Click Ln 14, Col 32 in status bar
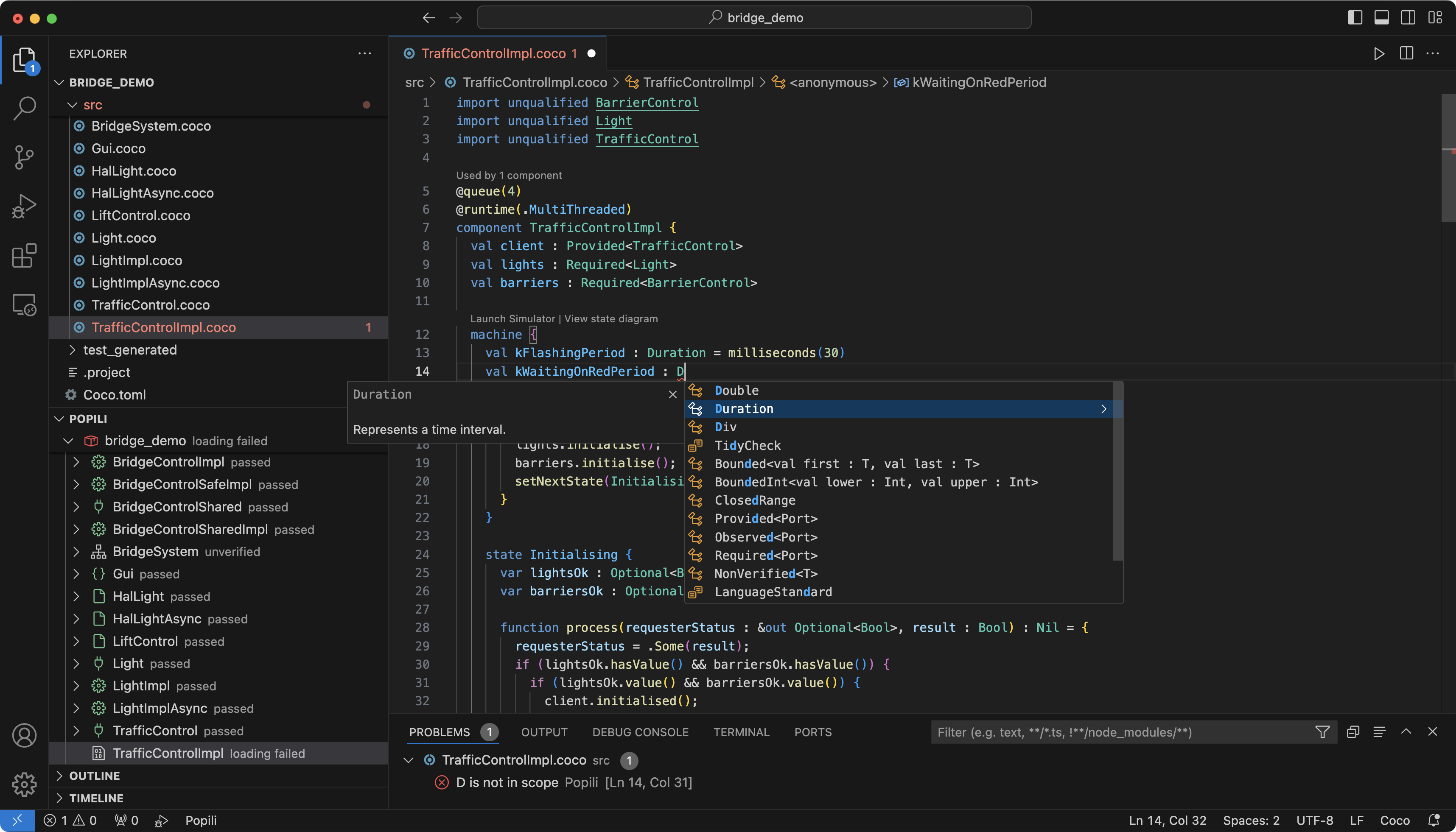 pyautogui.click(x=1168, y=821)
